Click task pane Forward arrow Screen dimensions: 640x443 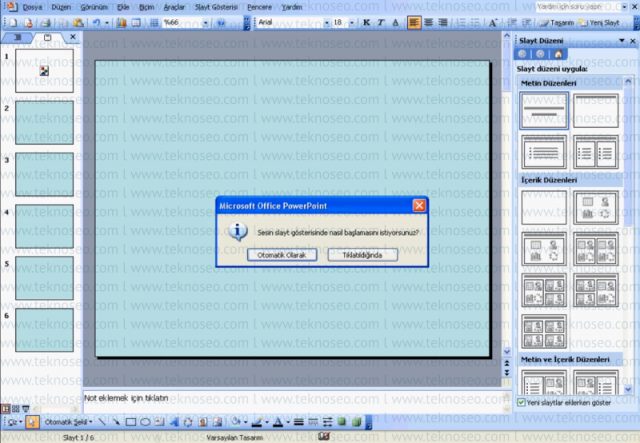(x=540, y=54)
